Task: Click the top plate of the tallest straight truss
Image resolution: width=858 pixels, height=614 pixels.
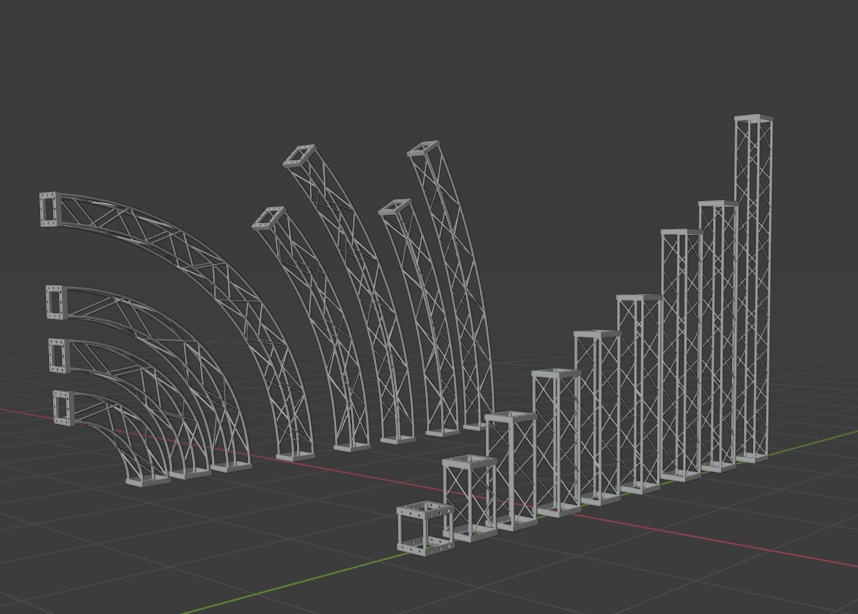Action: click(x=754, y=118)
